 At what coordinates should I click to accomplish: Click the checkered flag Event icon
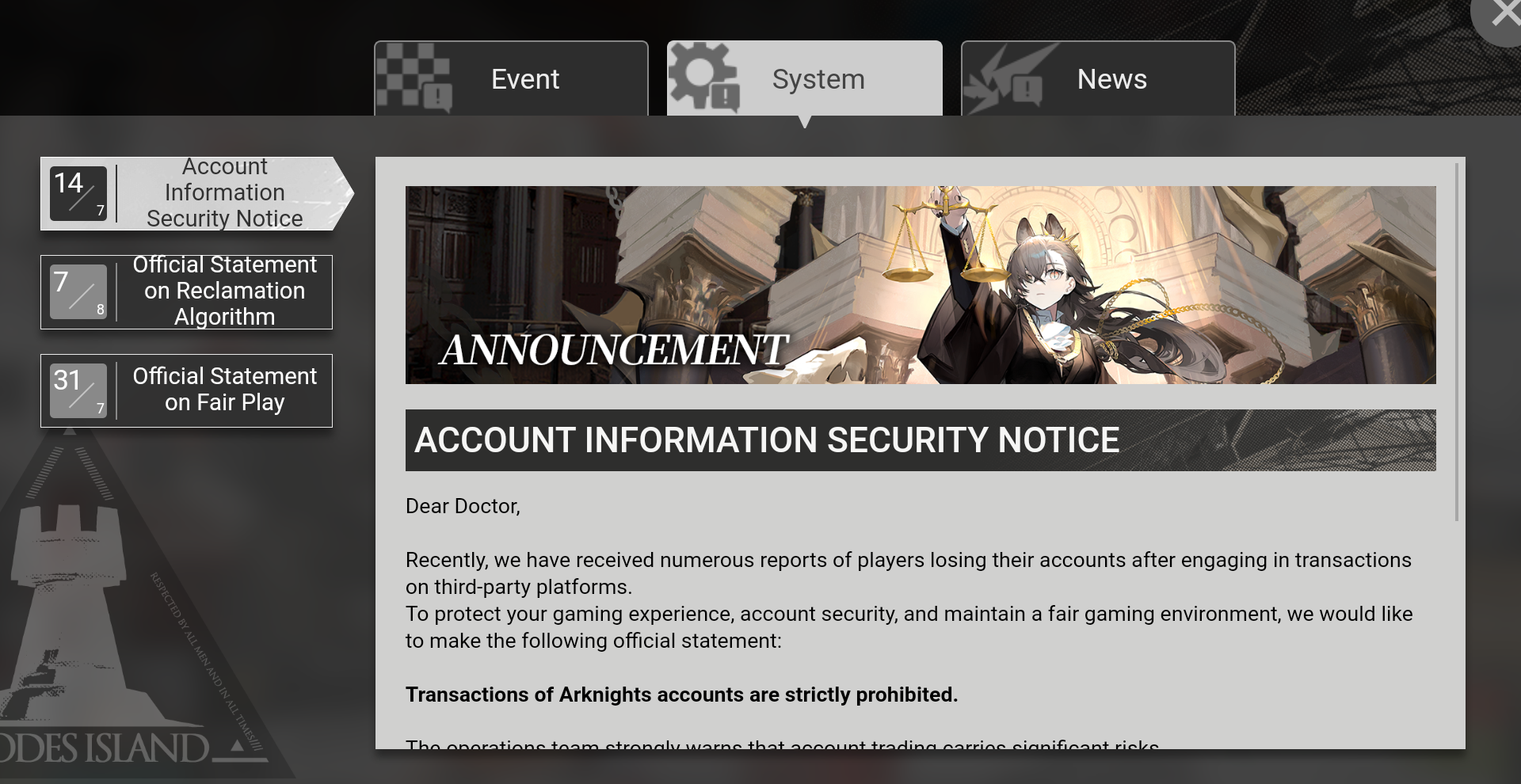(414, 78)
